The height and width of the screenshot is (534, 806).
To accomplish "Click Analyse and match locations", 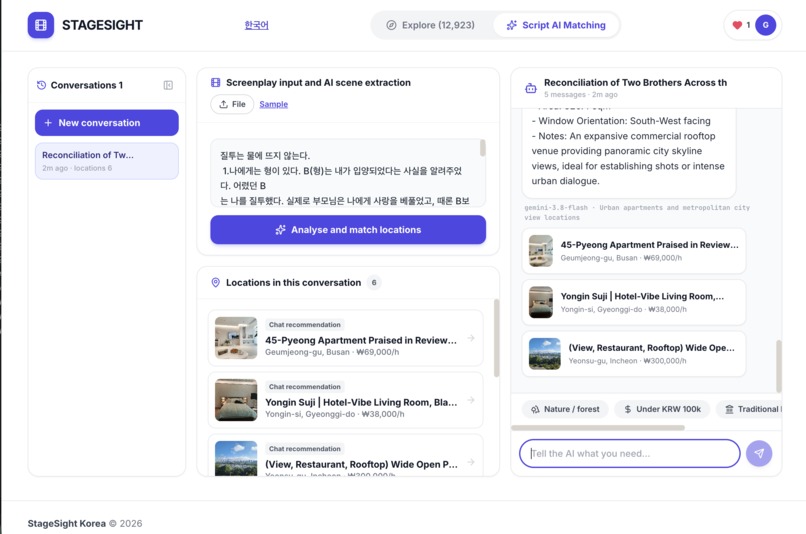I will tap(348, 230).
